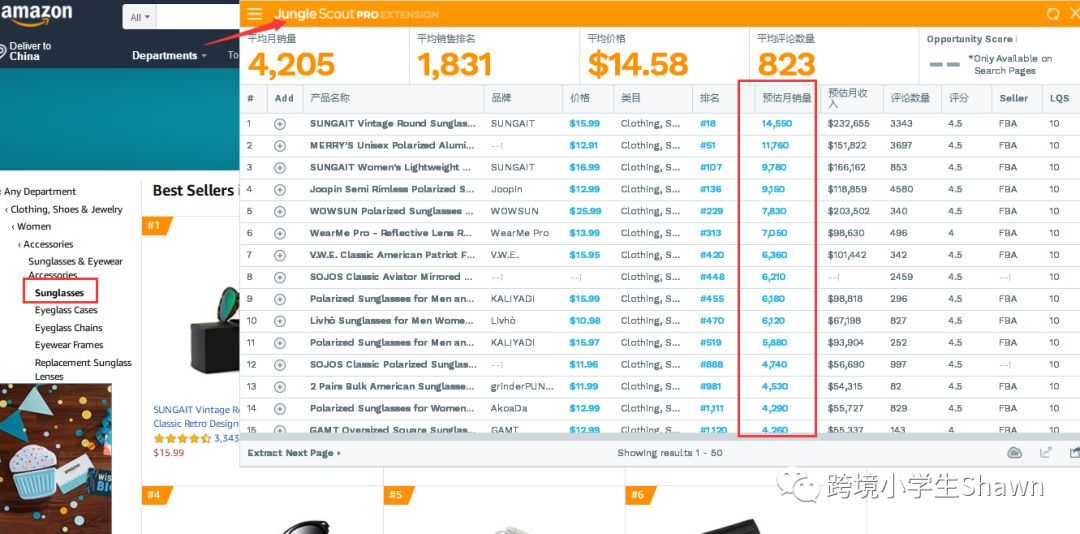This screenshot has width=1080, height=534.
Task: Open the Jungle Scout hamburger menu
Action: (x=255, y=14)
